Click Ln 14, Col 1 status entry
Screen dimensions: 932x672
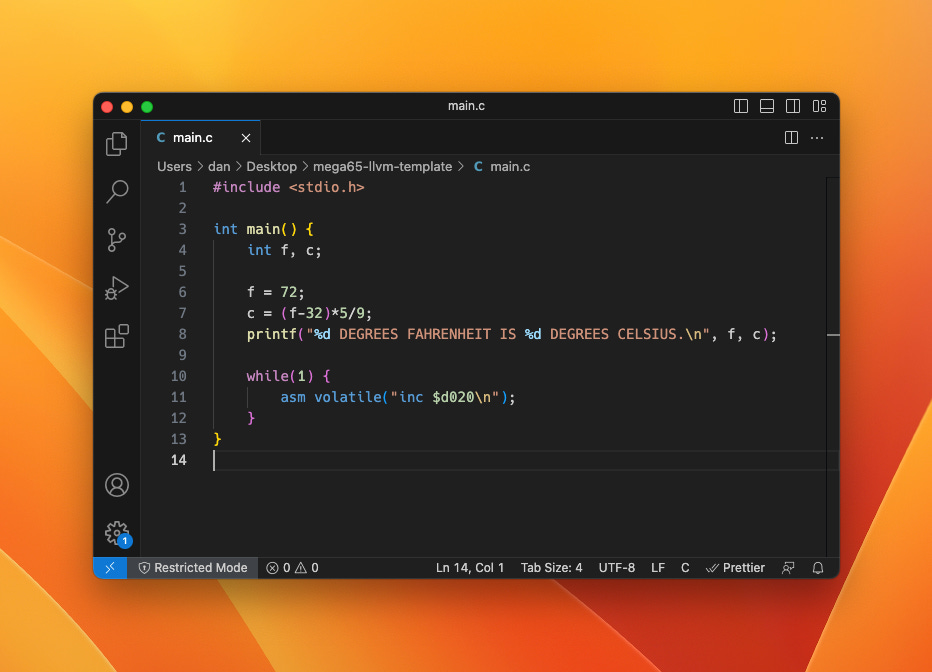[x=470, y=568]
